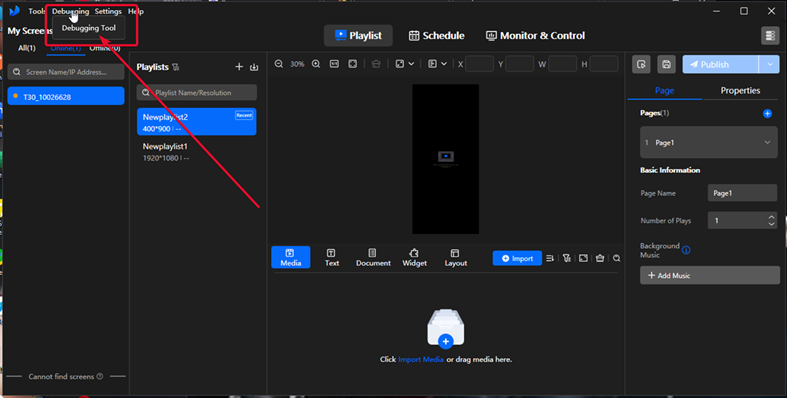The width and height of the screenshot is (787, 398).
Task: Select Debugging Tool menu entry
Action: (x=89, y=28)
